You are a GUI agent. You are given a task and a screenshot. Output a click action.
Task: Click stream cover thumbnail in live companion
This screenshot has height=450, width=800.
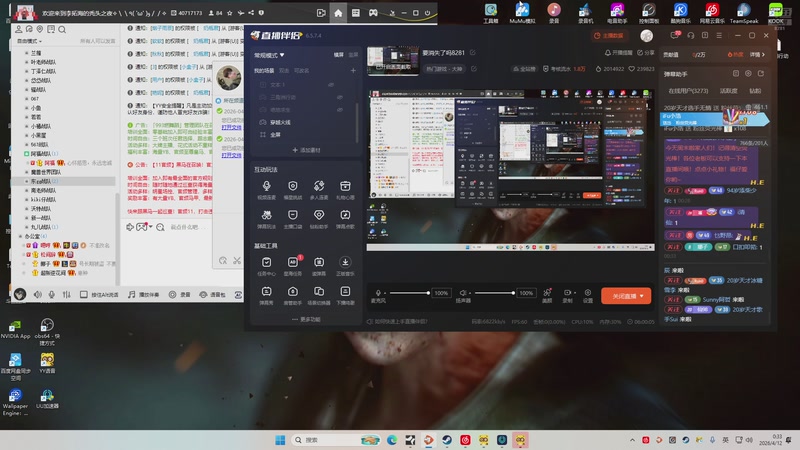point(393,61)
